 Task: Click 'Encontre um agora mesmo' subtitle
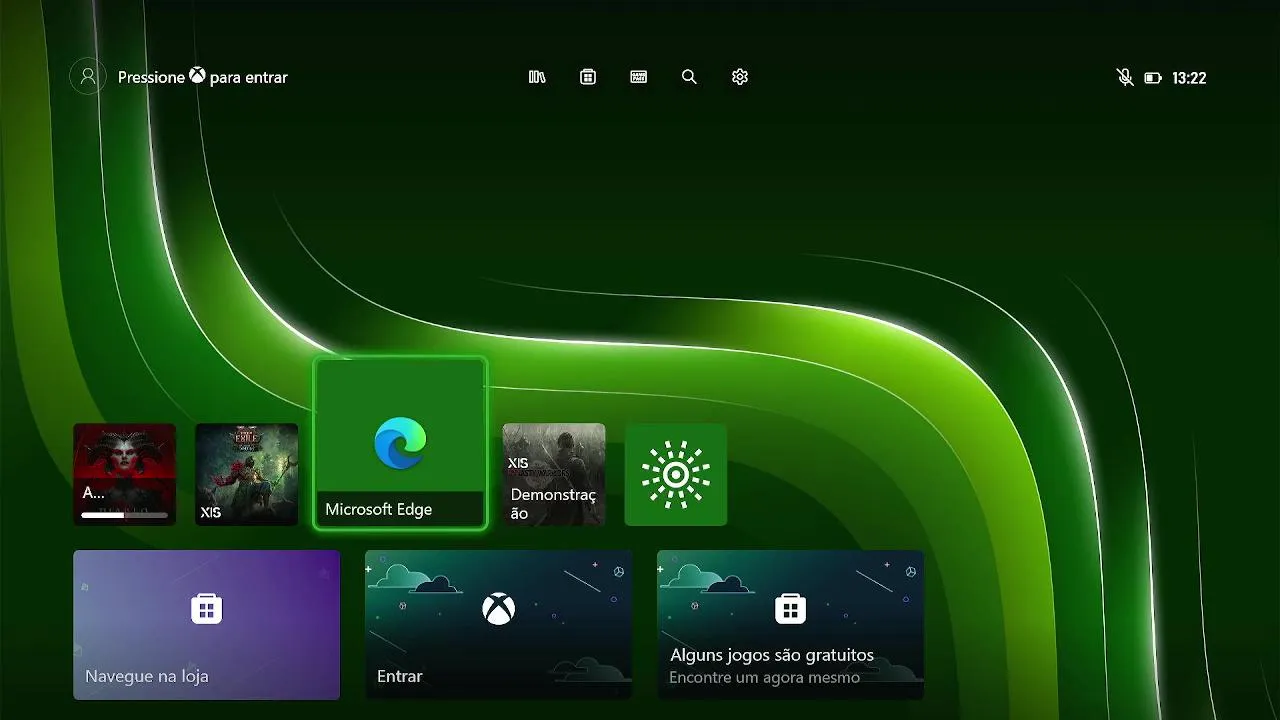coord(764,678)
